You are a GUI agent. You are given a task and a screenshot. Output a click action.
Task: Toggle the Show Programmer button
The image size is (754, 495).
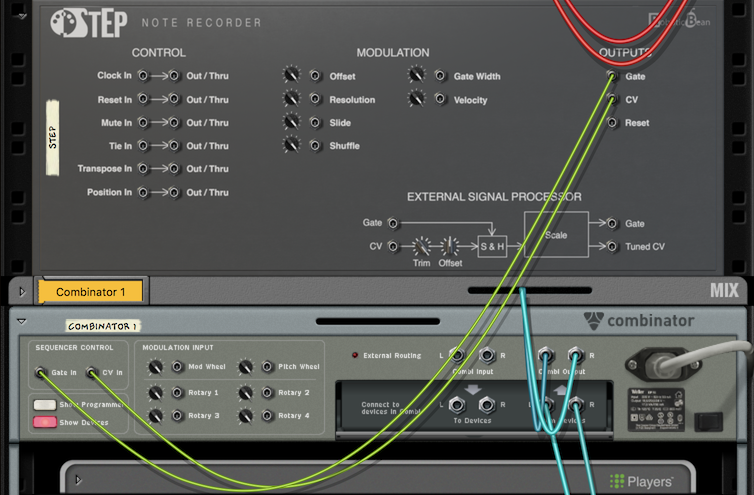[x=45, y=405]
